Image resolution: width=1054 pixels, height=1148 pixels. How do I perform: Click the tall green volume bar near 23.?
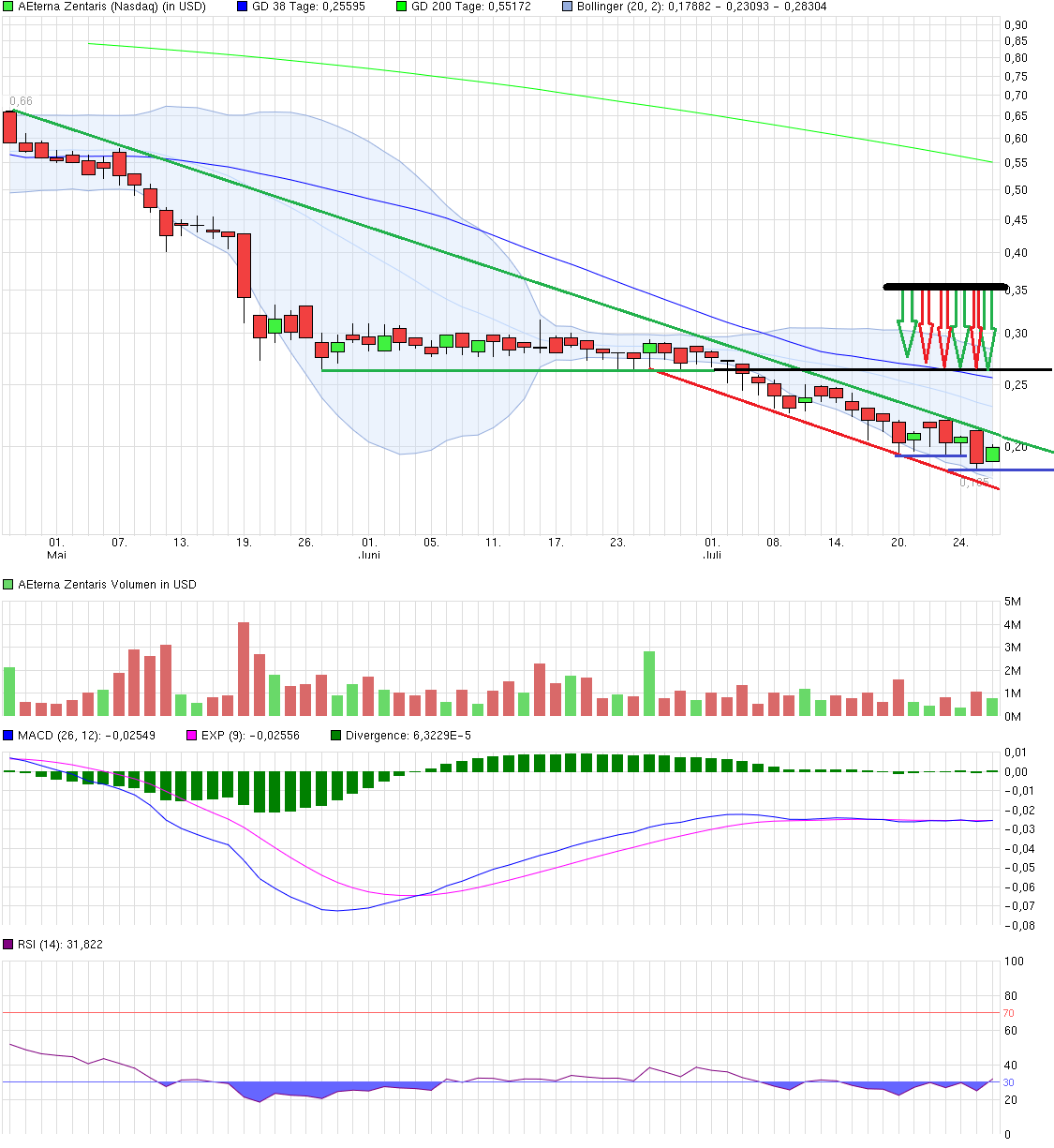[x=649, y=684]
